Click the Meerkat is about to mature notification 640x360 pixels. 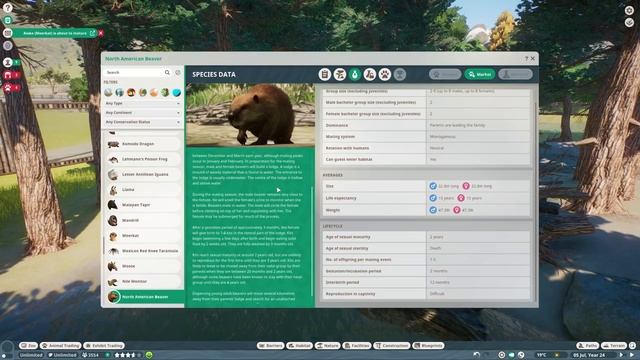[x=55, y=33]
